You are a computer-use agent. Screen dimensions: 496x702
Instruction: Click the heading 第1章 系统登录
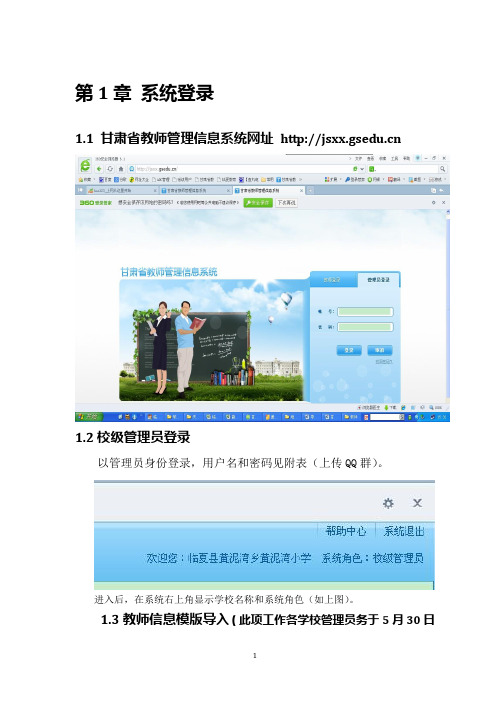point(144,93)
